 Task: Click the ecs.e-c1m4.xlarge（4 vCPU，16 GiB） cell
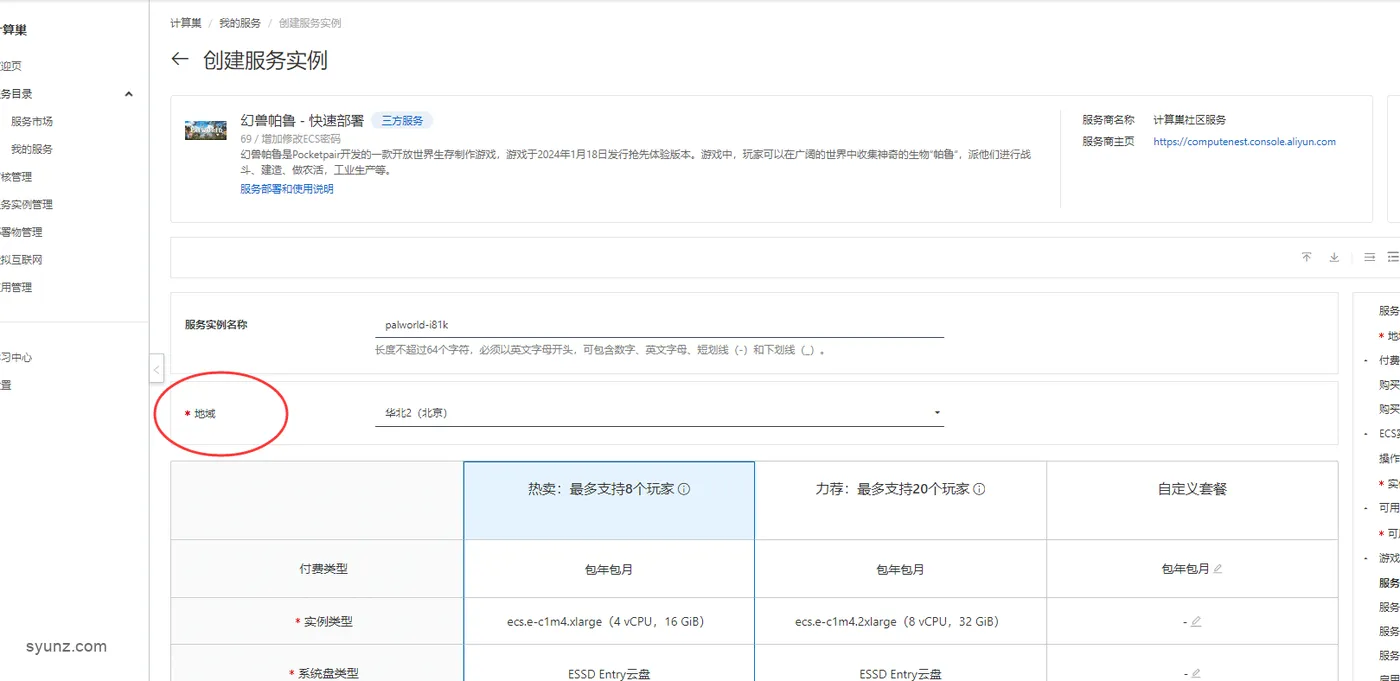click(x=609, y=622)
